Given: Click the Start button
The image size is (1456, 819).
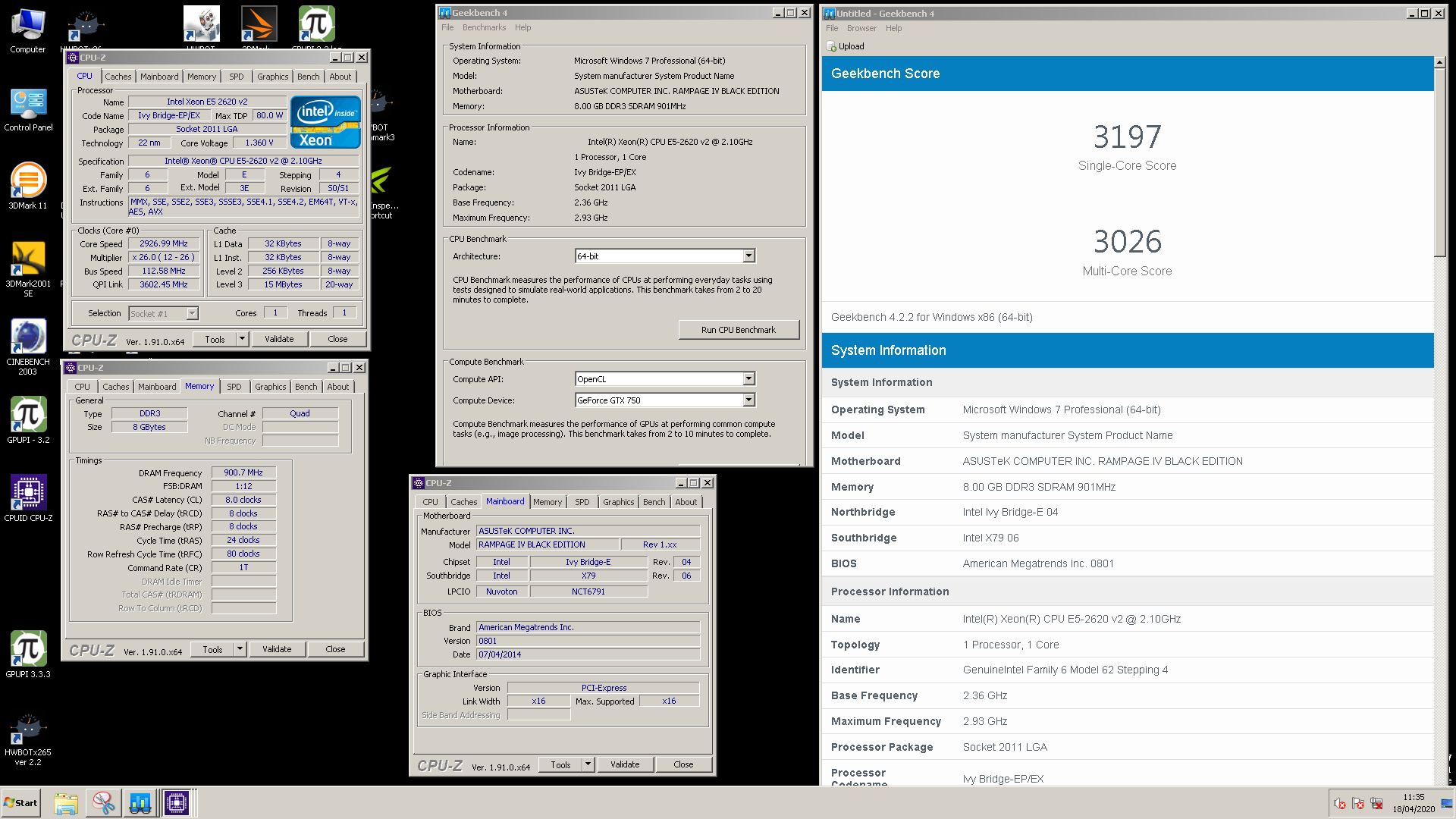Looking at the screenshot, I should click(20, 803).
